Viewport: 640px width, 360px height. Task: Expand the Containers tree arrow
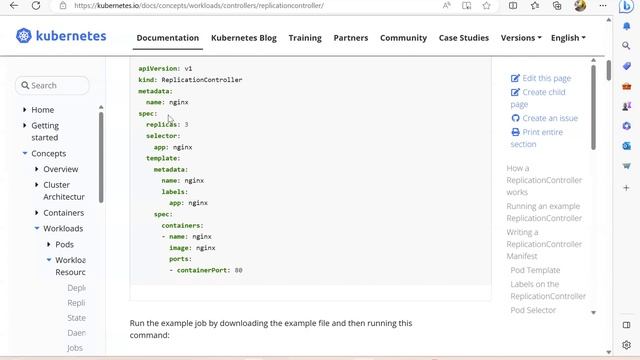tap(37, 213)
